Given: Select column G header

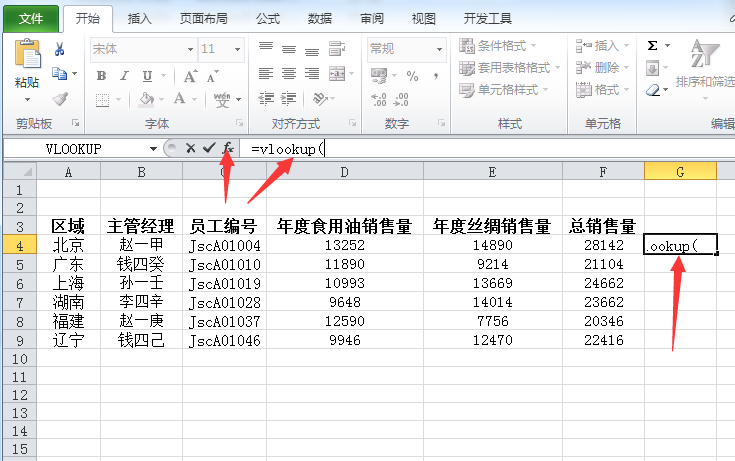Looking at the screenshot, I should (x=680, y=172).
